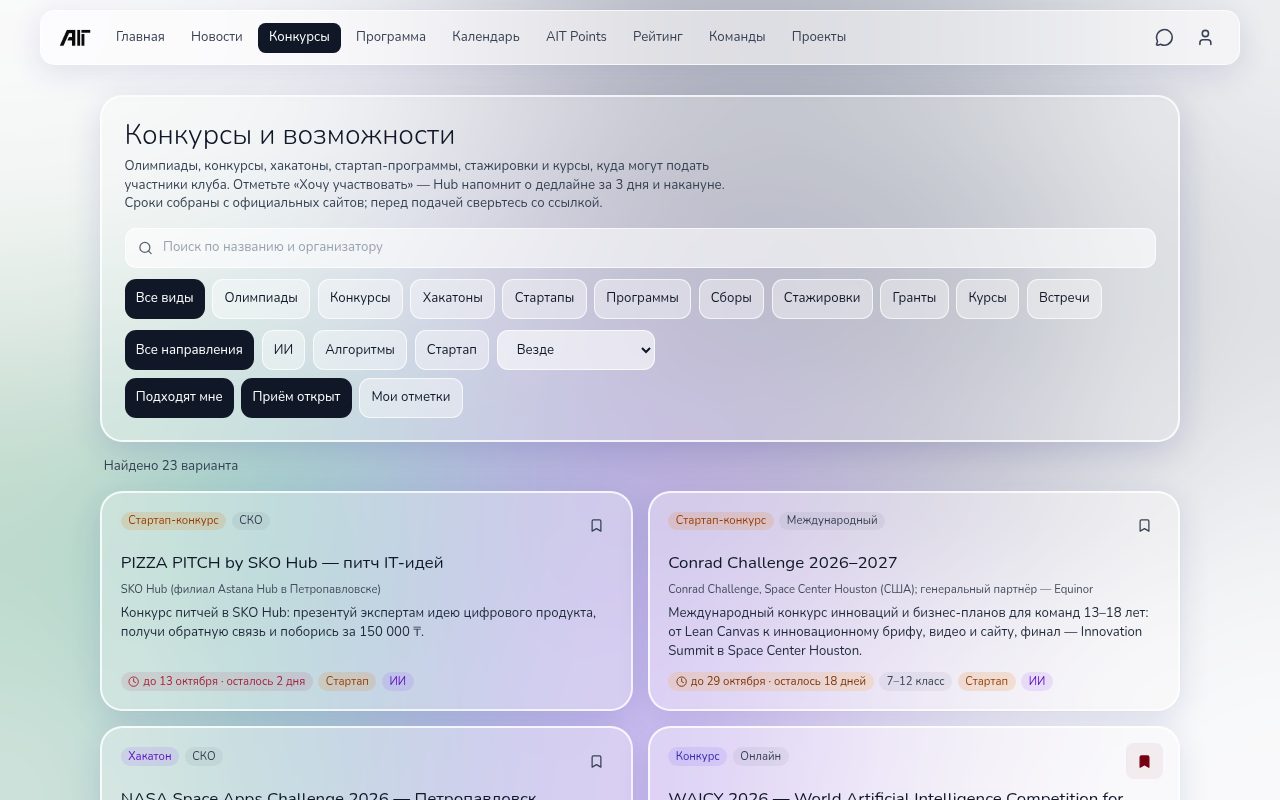The height and width of the screenshot is (800, 1280).
Task: Open the user profile icon
Action: click(1205, 37)
